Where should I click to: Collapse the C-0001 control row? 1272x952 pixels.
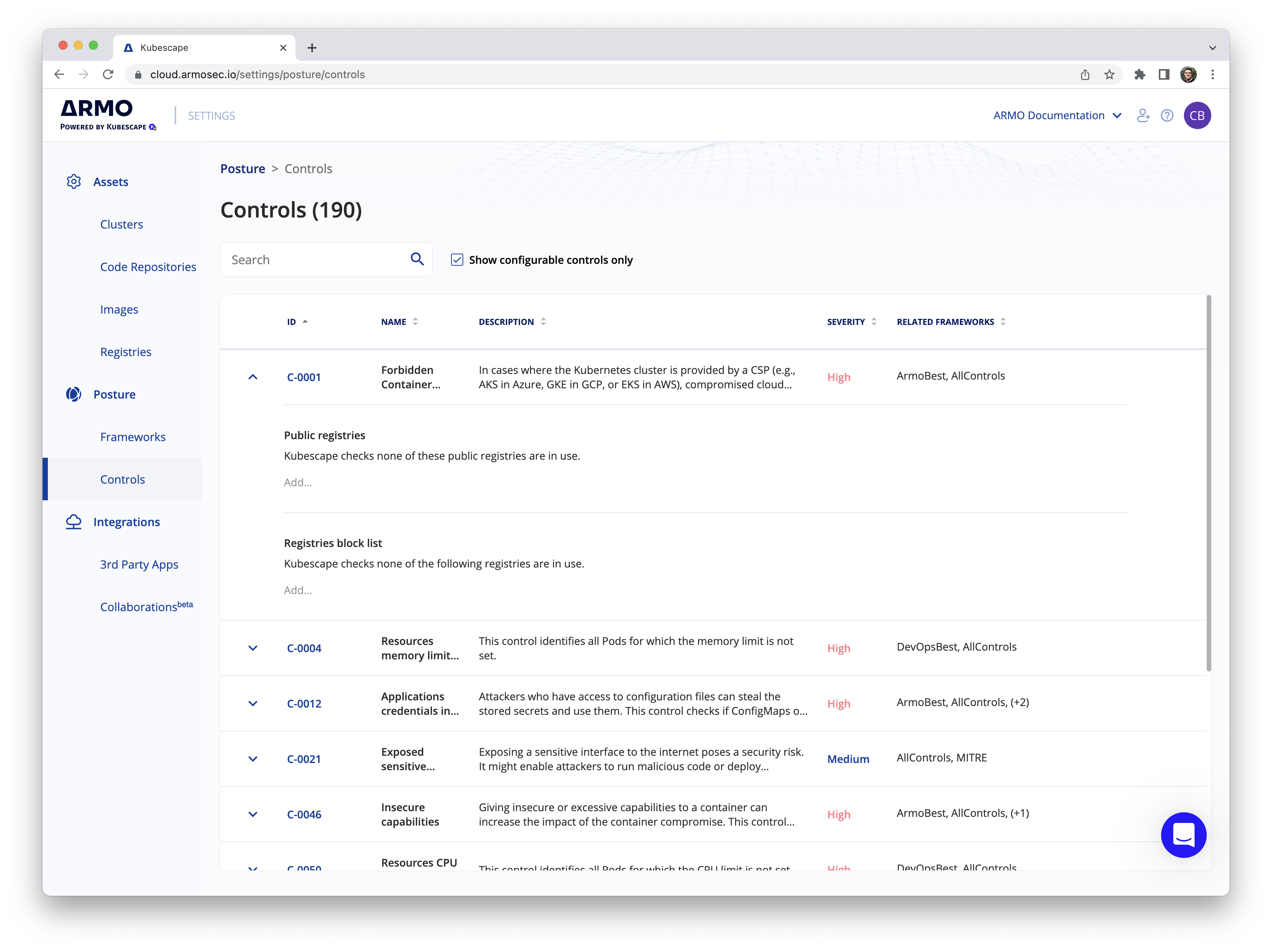coord(253,377)
